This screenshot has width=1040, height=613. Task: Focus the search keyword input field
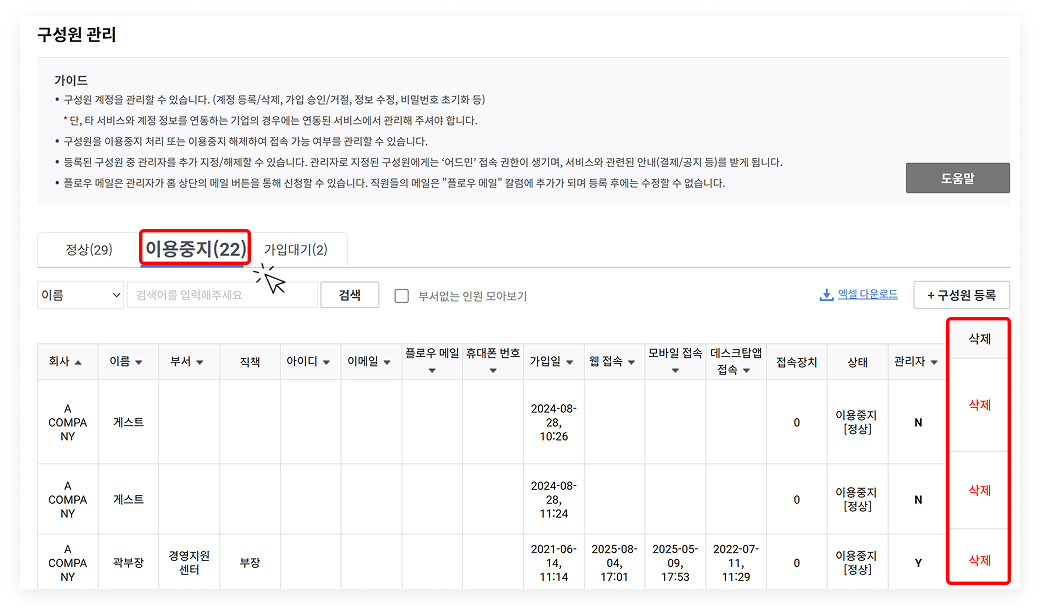pos(221,295)
